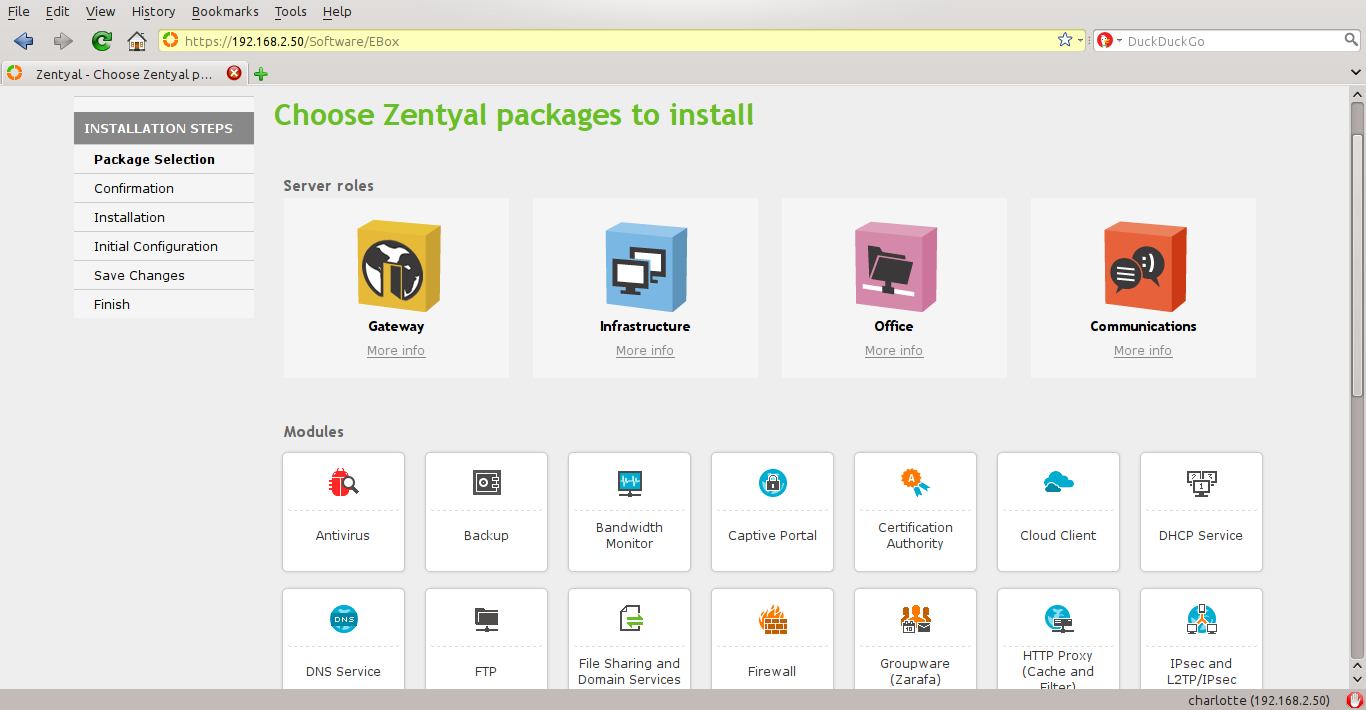Select Package Selection installation step
The height and width of the screenshot is (710, 1366).
point(164,159)
